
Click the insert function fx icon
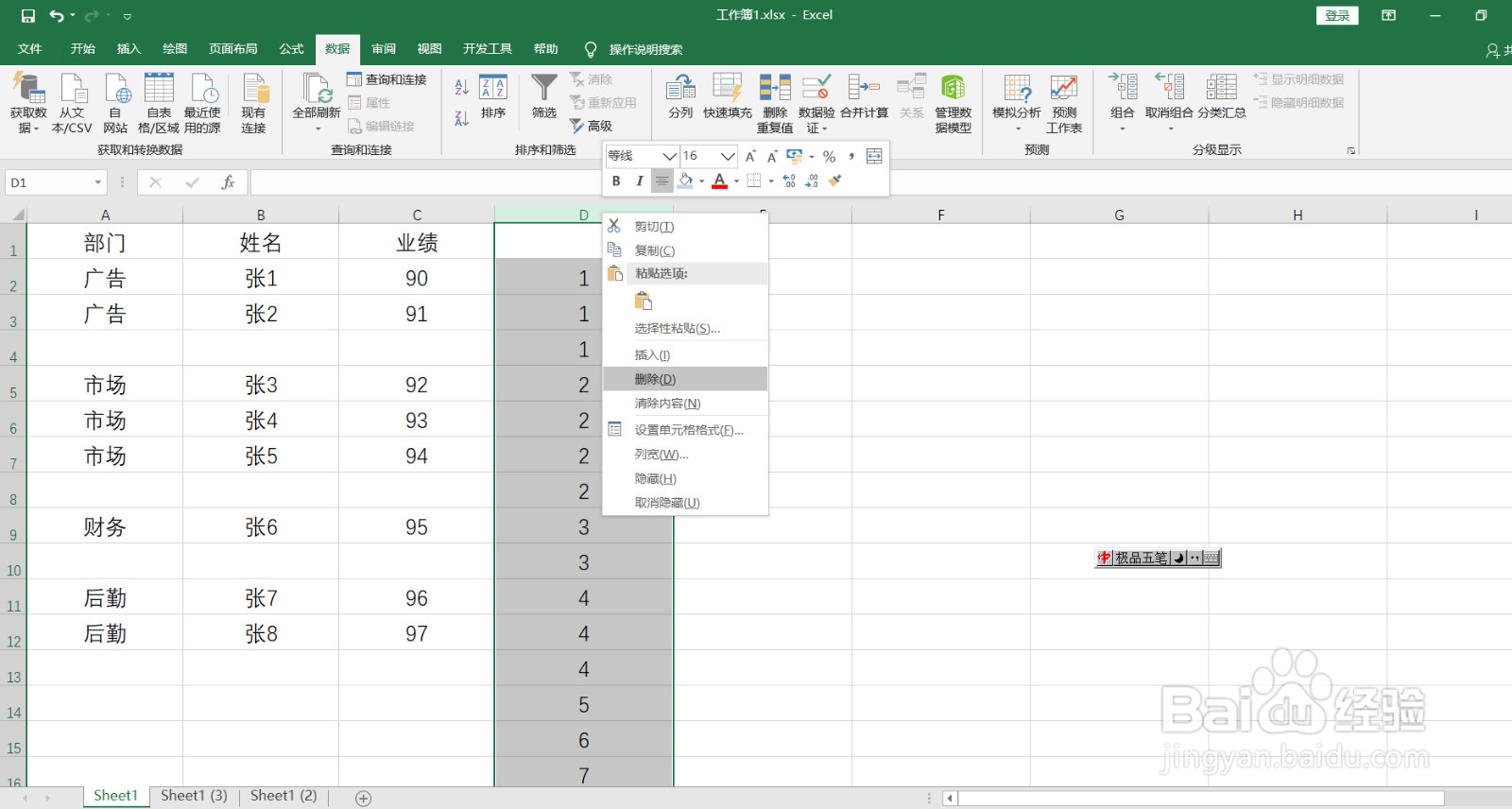pos(228,182)
